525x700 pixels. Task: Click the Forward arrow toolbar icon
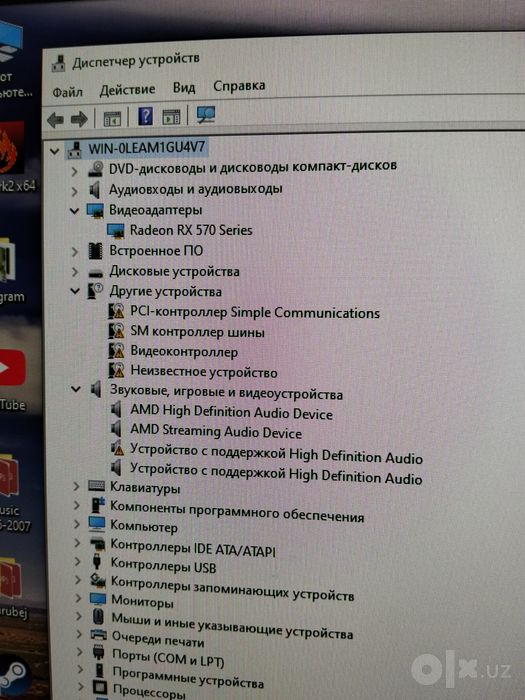79,119
